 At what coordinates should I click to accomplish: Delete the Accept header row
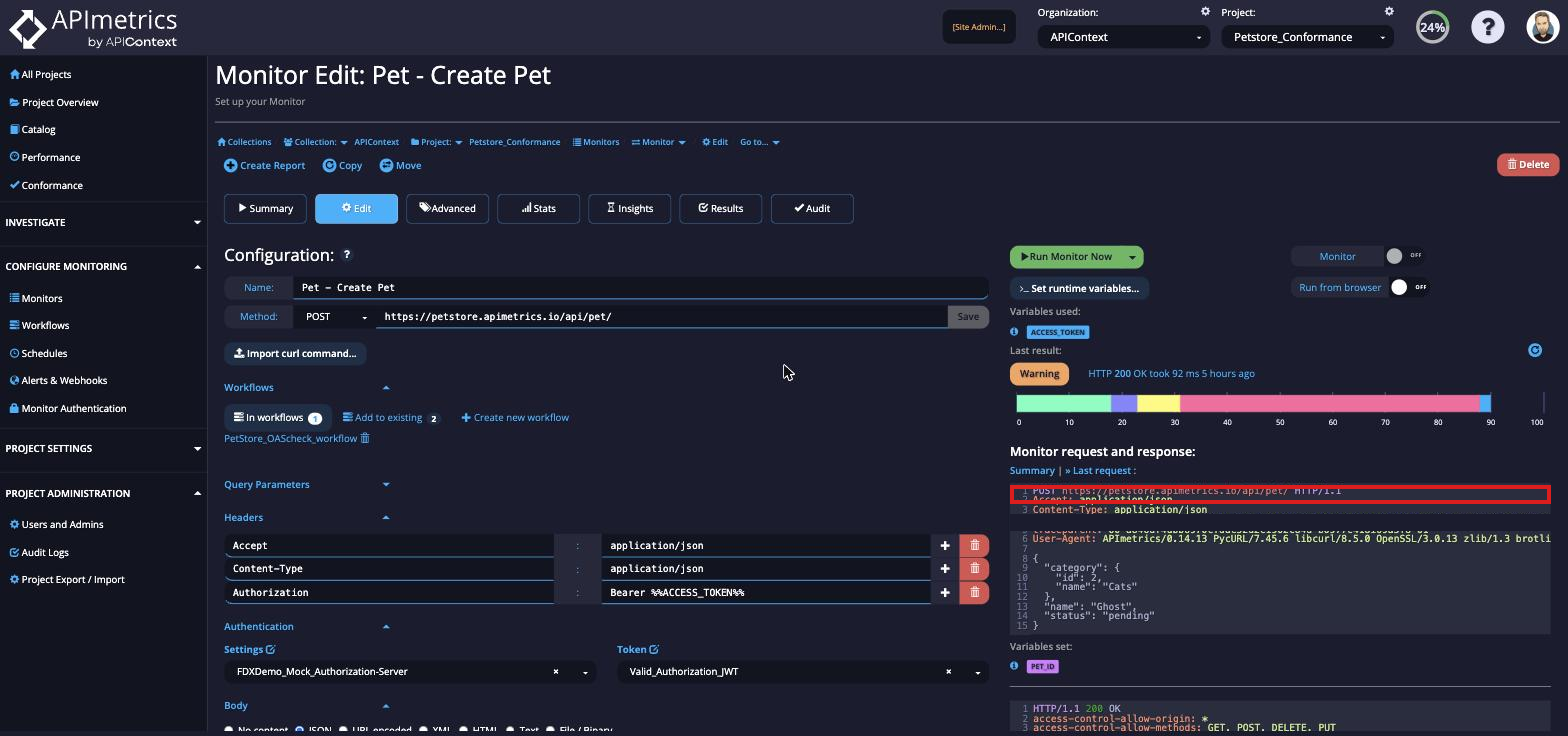pos(975,545)
